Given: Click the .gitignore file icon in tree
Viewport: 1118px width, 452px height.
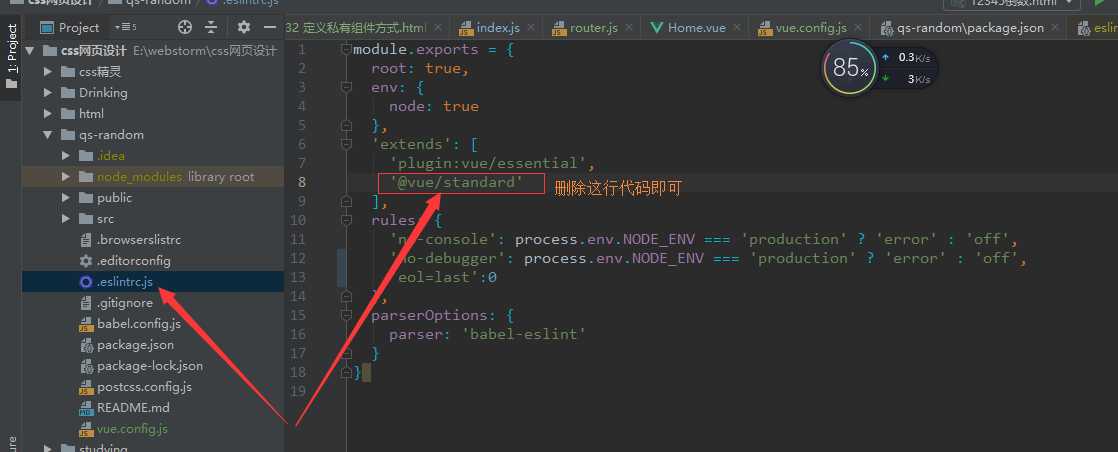Looking at the screenshot, I should [86, 303].
